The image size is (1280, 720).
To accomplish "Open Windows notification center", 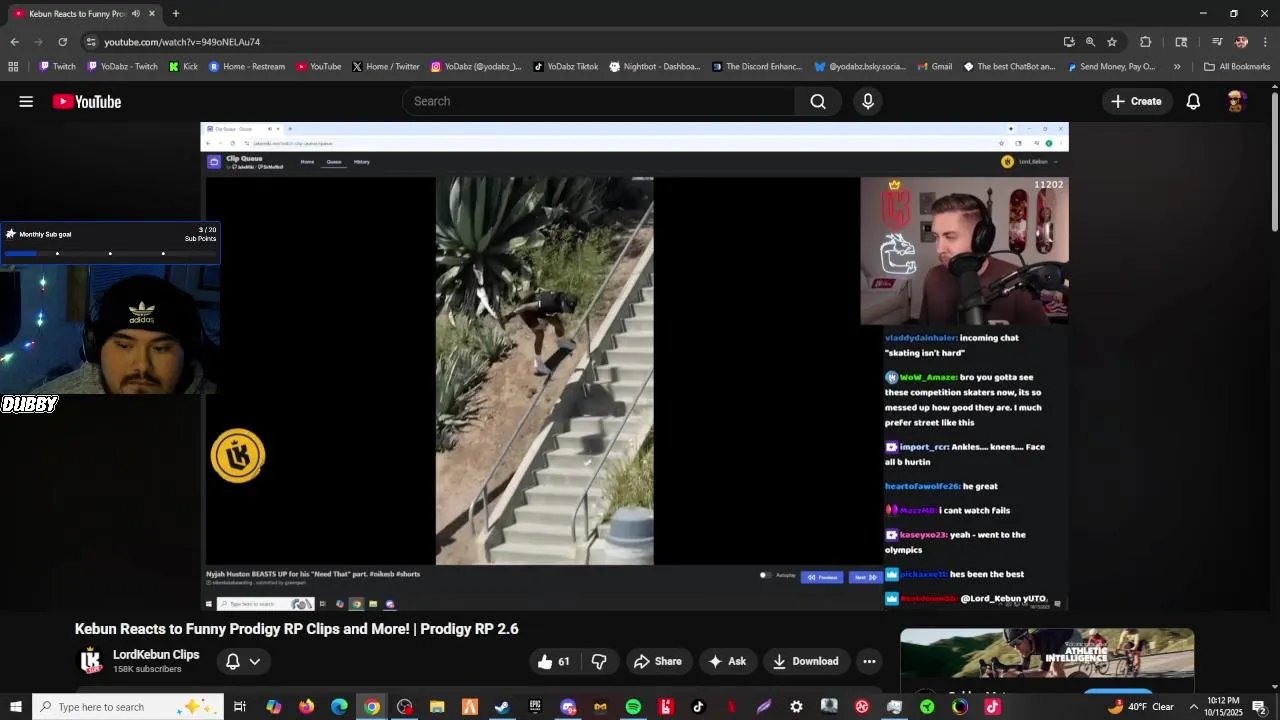I will (x=1259, y=707).
